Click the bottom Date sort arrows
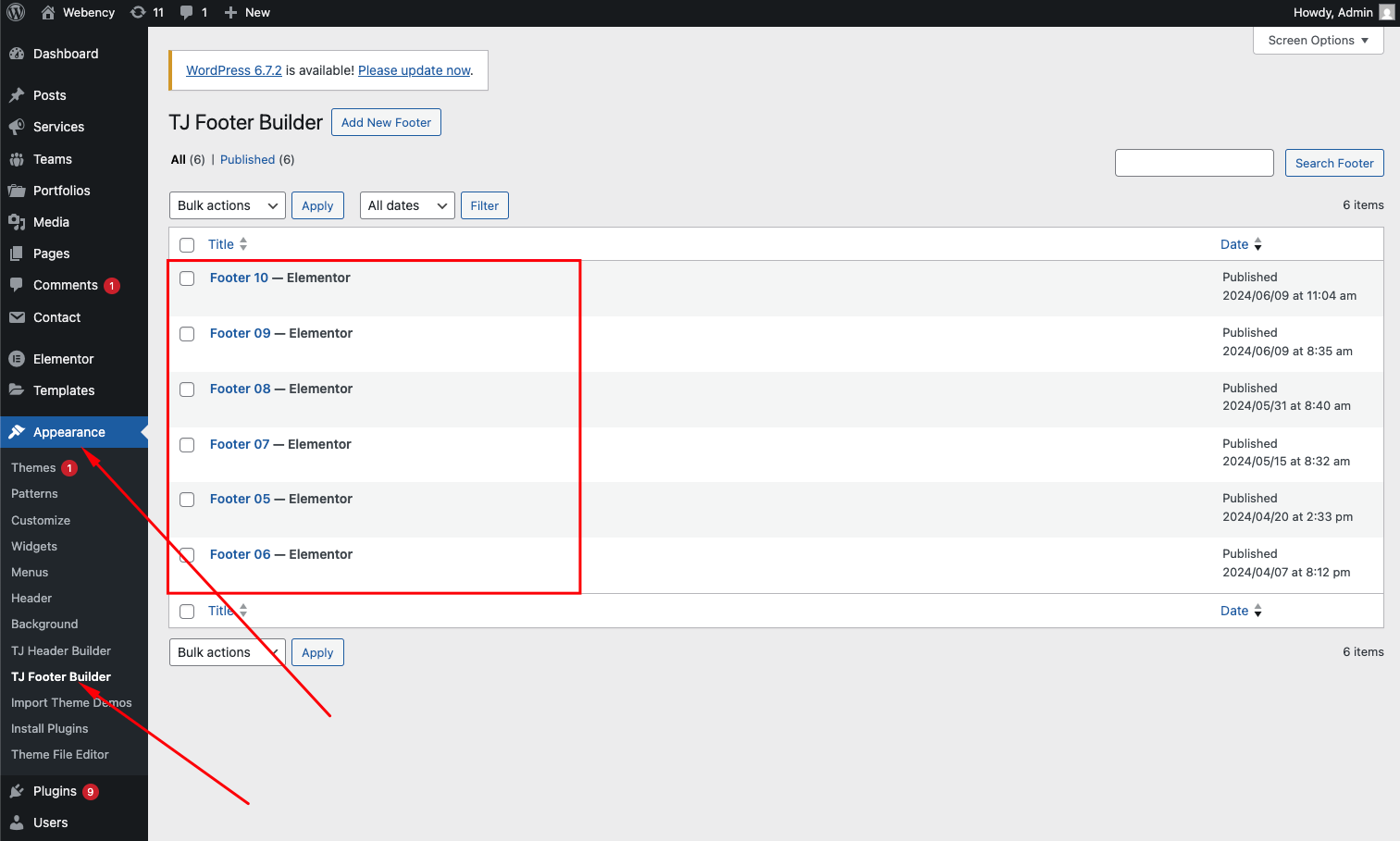This screenshot has height=841, width=1400. [1258, 611]
